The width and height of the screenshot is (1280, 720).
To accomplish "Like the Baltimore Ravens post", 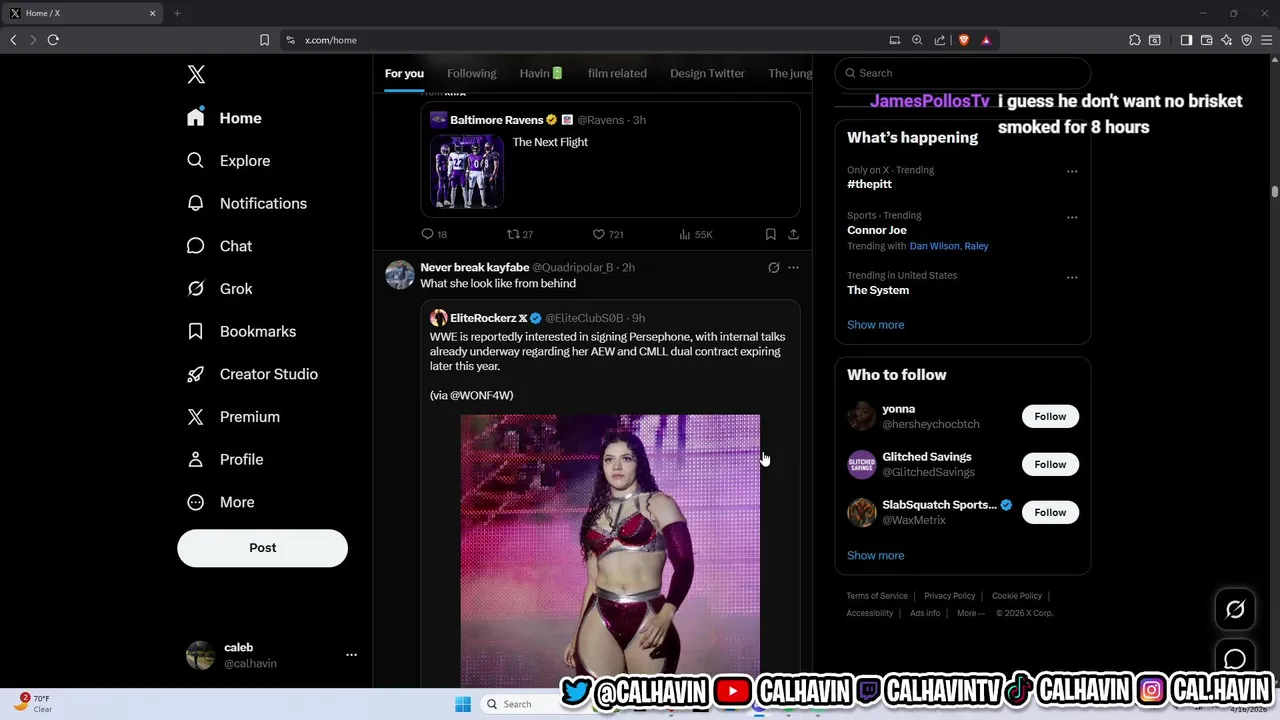I will click(608, 234).
